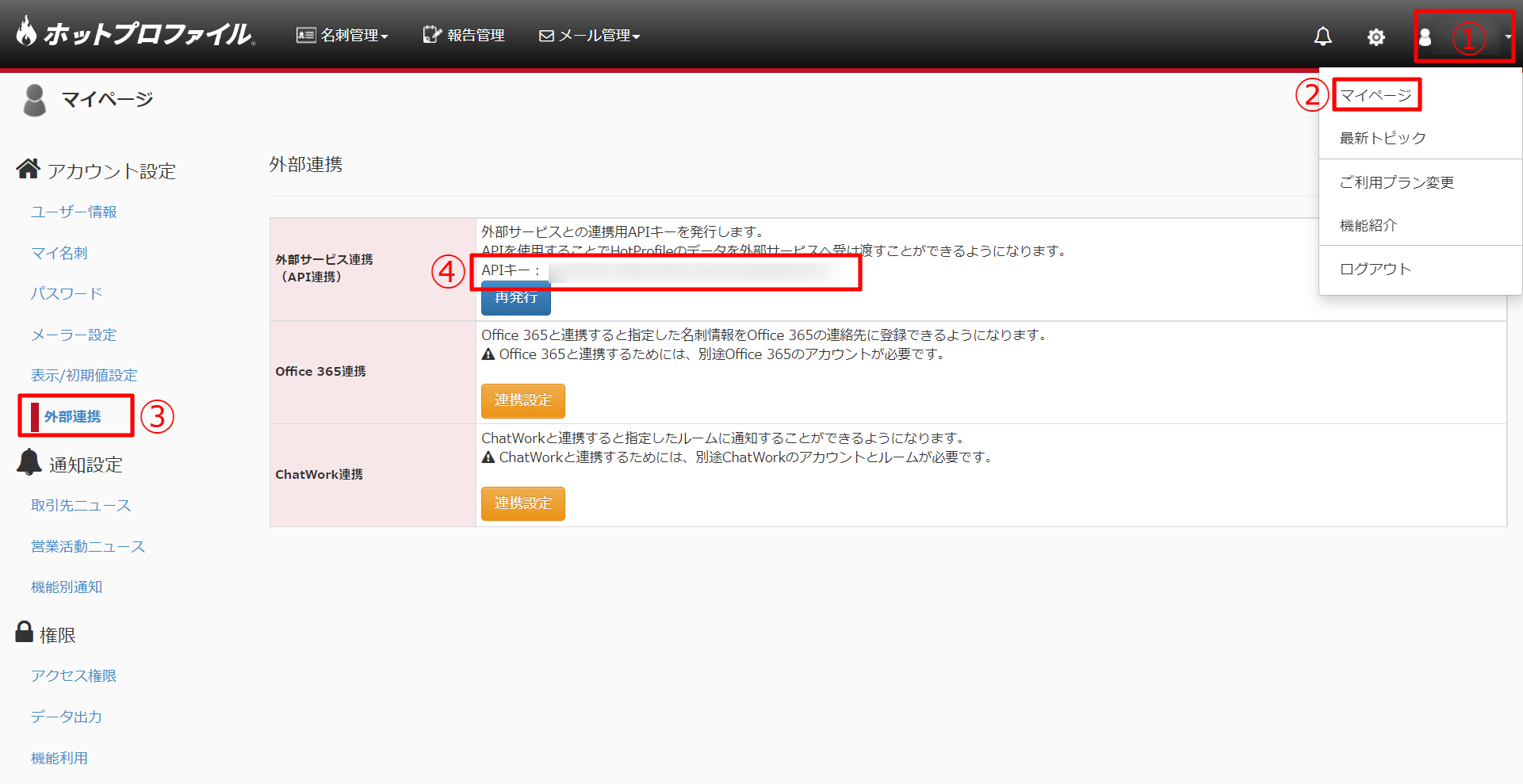The width and height of the screenshot is (1523, 784).
Task: Open the ユーザー情報 sidebar link
Action: [74, 212]
